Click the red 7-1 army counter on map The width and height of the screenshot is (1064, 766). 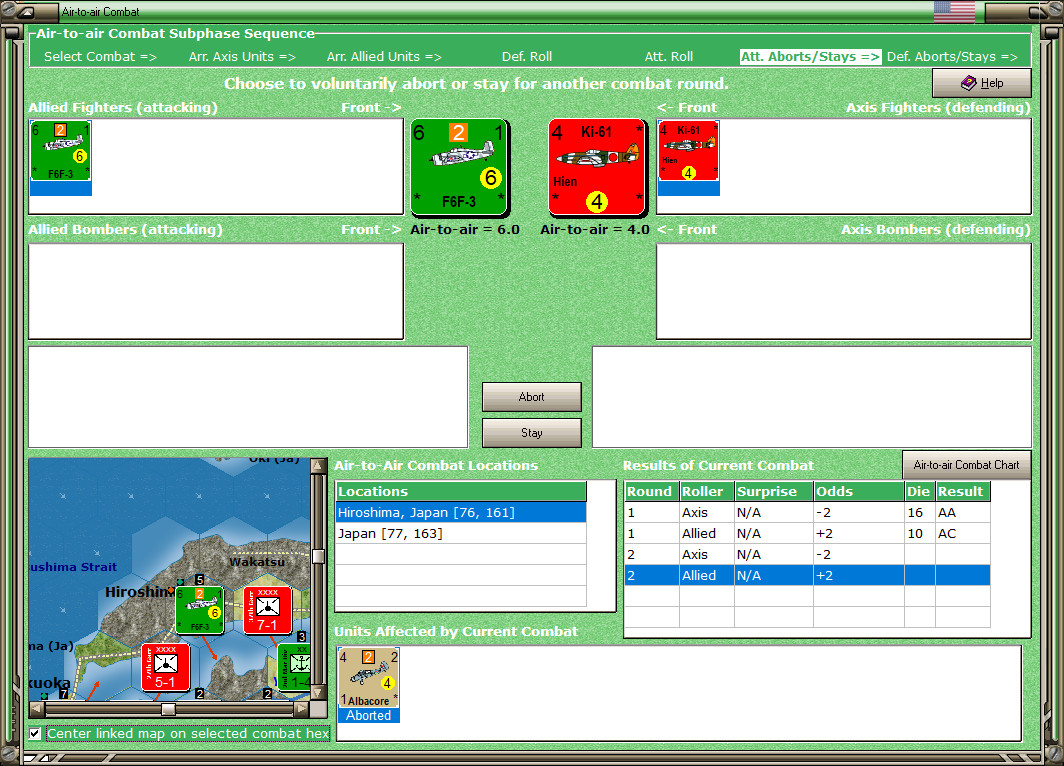tap(267, 610)
